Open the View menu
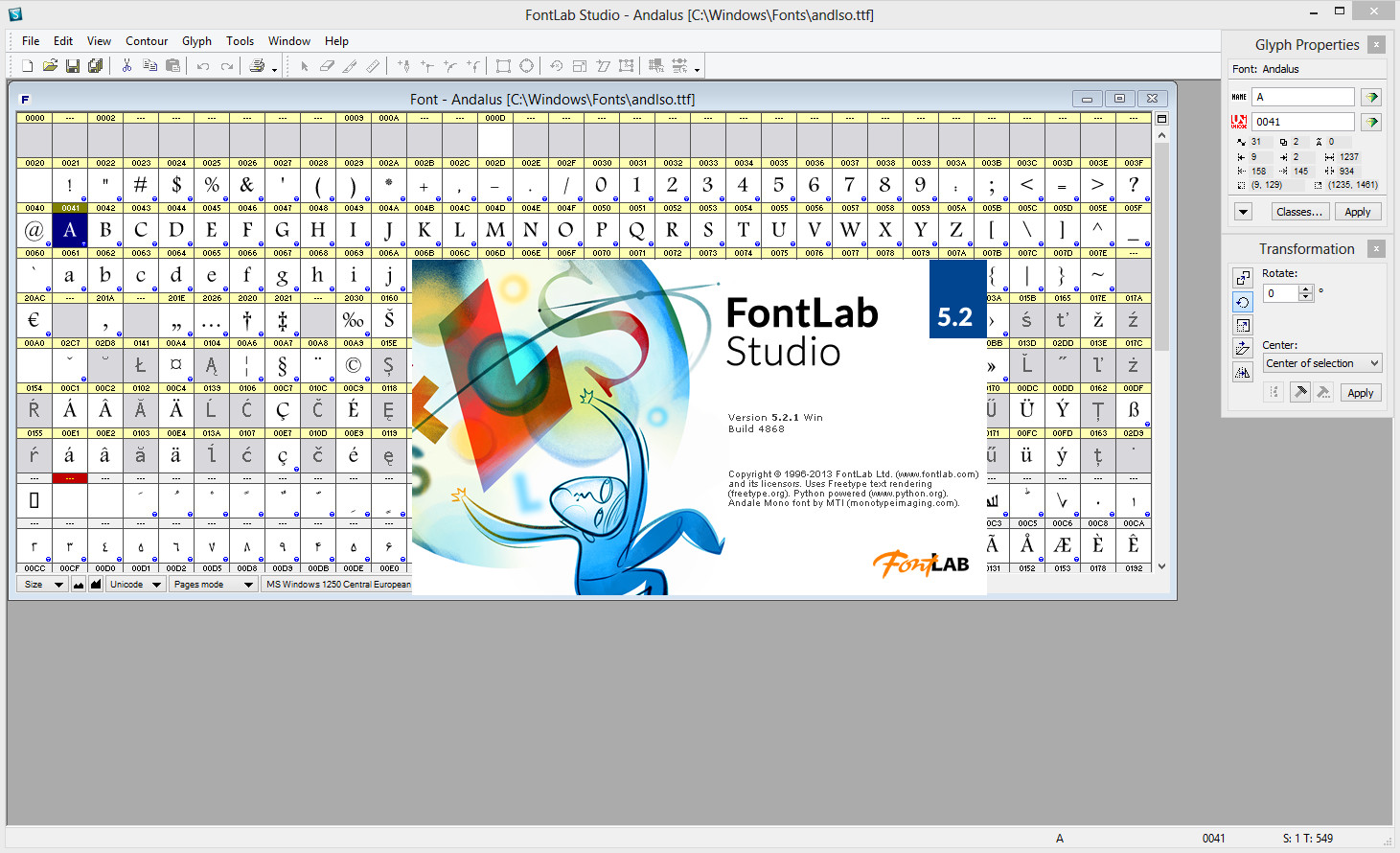The image size is (1400, 853). tap(99, 41)
